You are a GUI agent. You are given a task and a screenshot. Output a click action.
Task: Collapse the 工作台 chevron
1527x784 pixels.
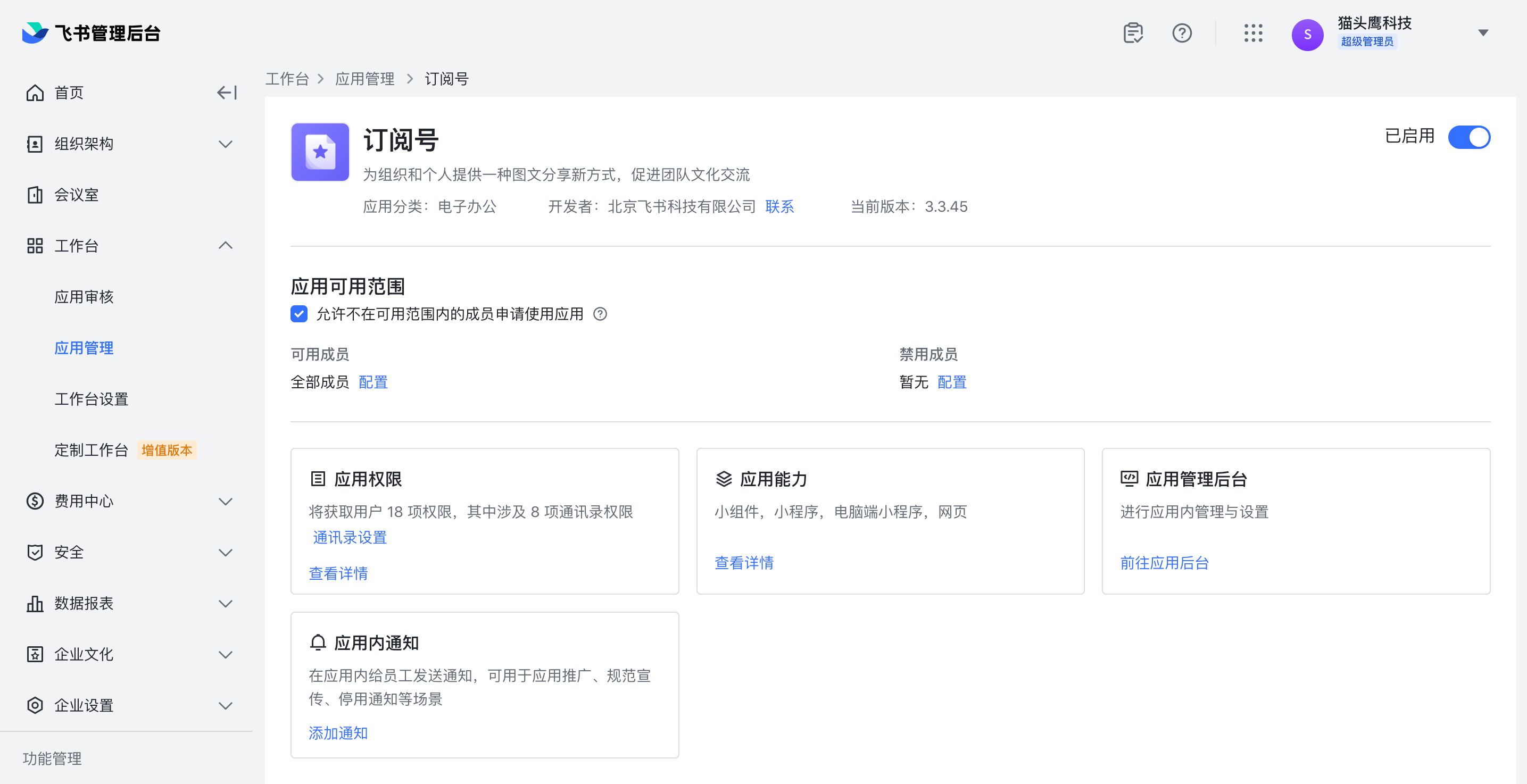pos(225,245)
